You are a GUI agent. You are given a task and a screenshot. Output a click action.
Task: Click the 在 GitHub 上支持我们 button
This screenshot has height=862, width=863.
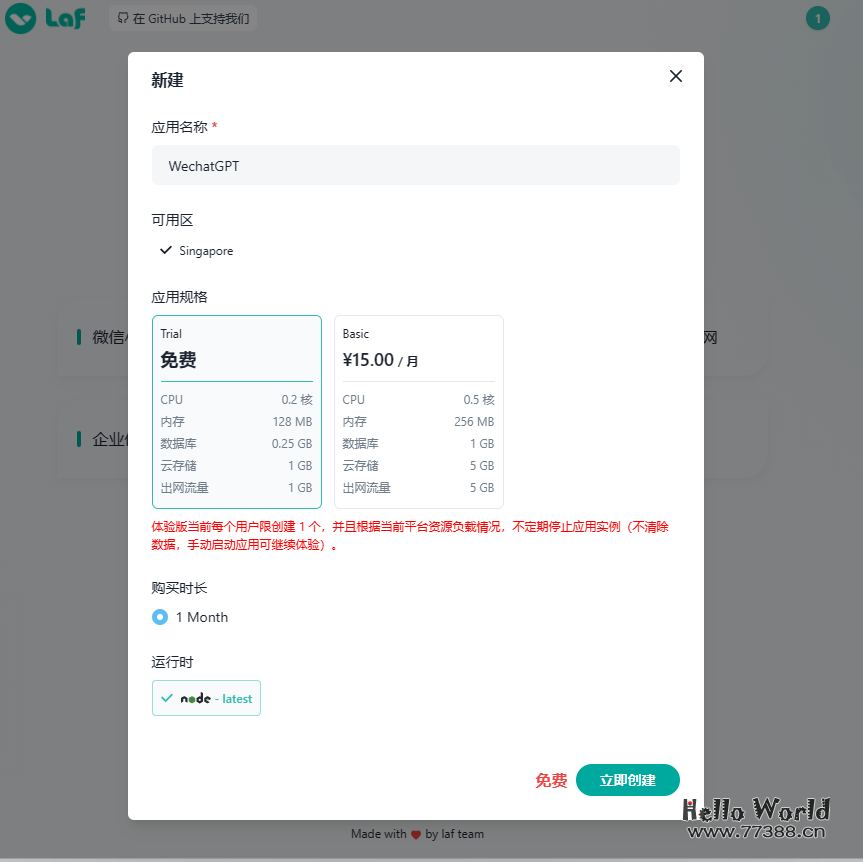(183, 18)
